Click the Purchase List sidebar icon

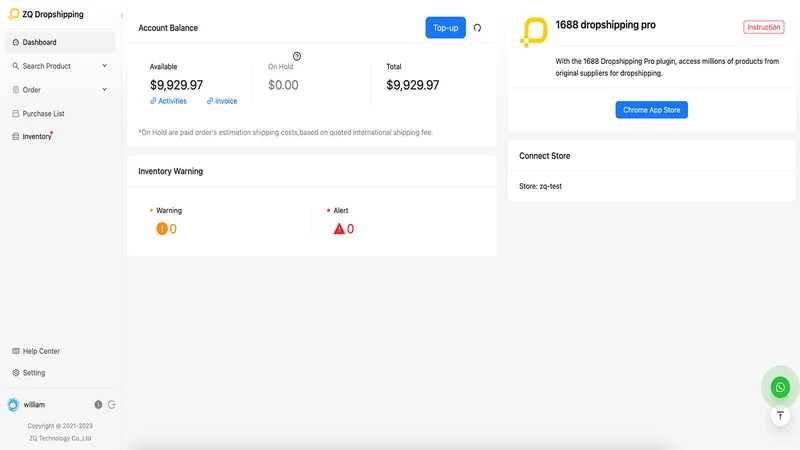(x=16, y=114)
